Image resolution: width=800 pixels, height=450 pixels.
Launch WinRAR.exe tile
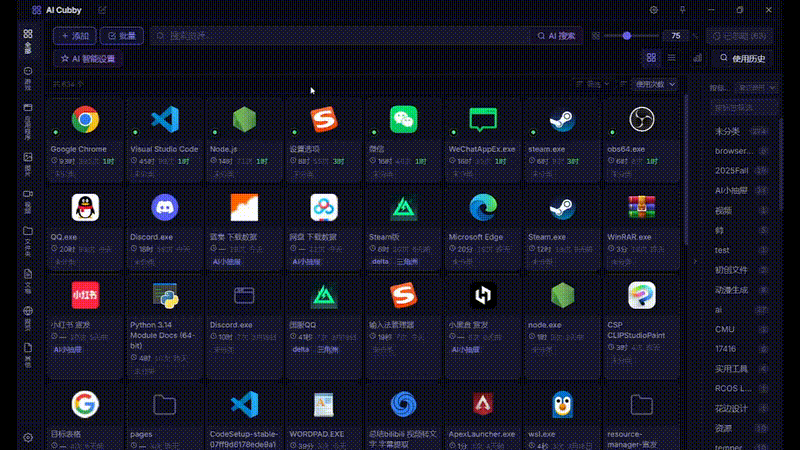(x=641, y=228)
